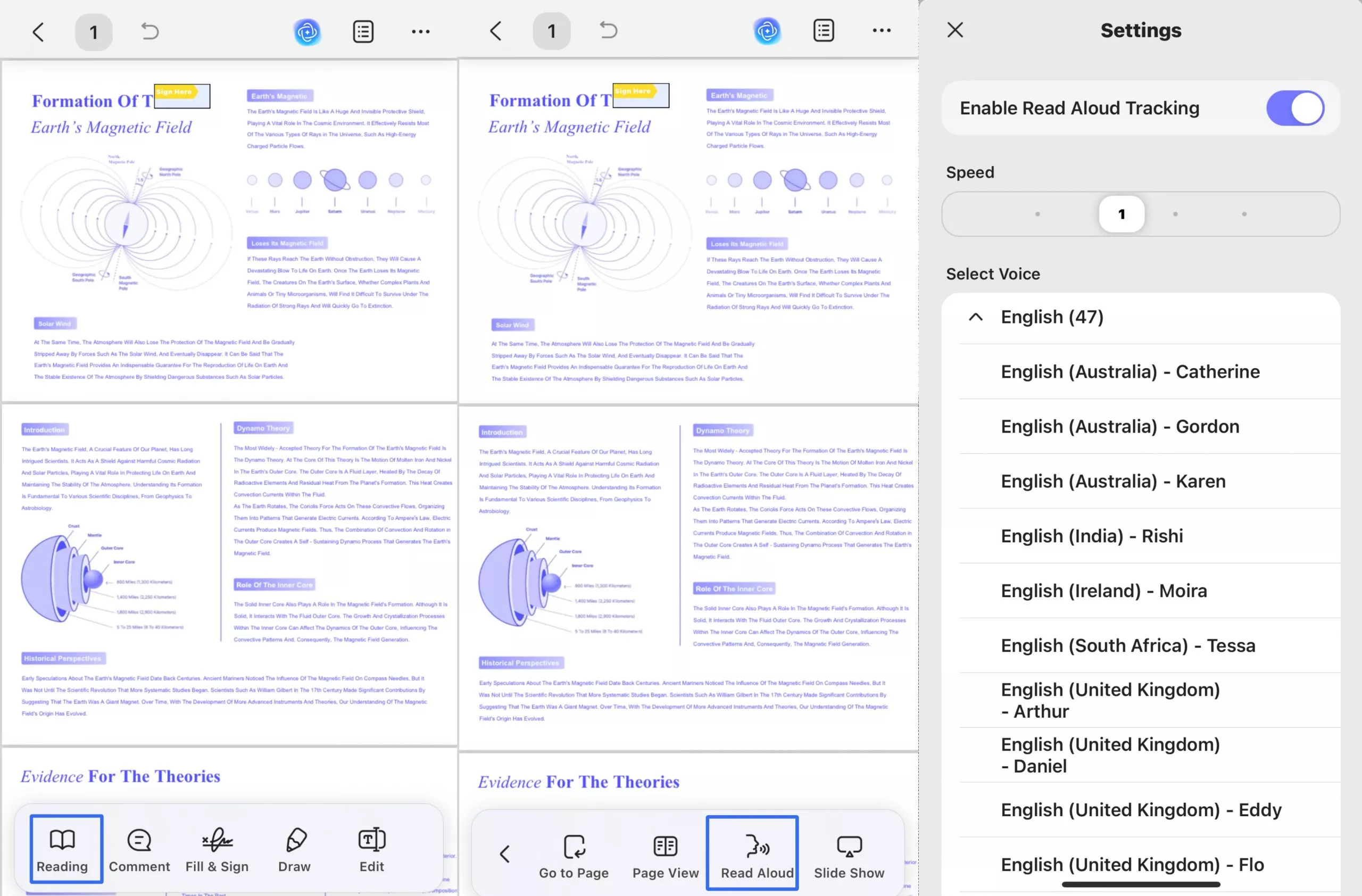Open Slide Show mode
This screenshot has width=1362, height=896.
849,852
